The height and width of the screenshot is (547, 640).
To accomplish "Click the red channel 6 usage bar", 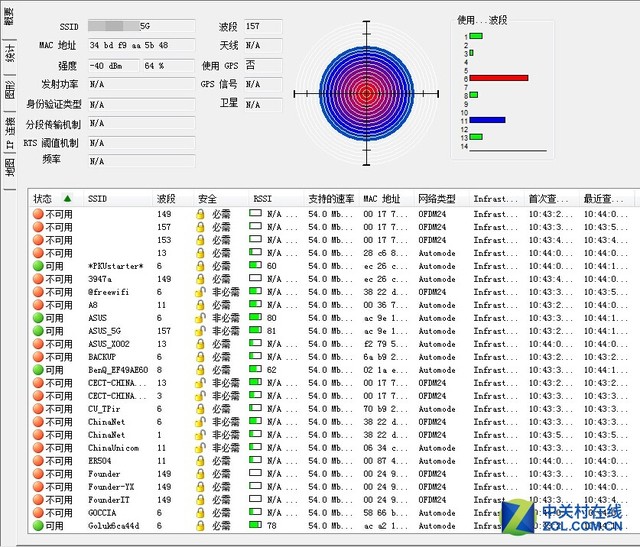I will [499, 78].
